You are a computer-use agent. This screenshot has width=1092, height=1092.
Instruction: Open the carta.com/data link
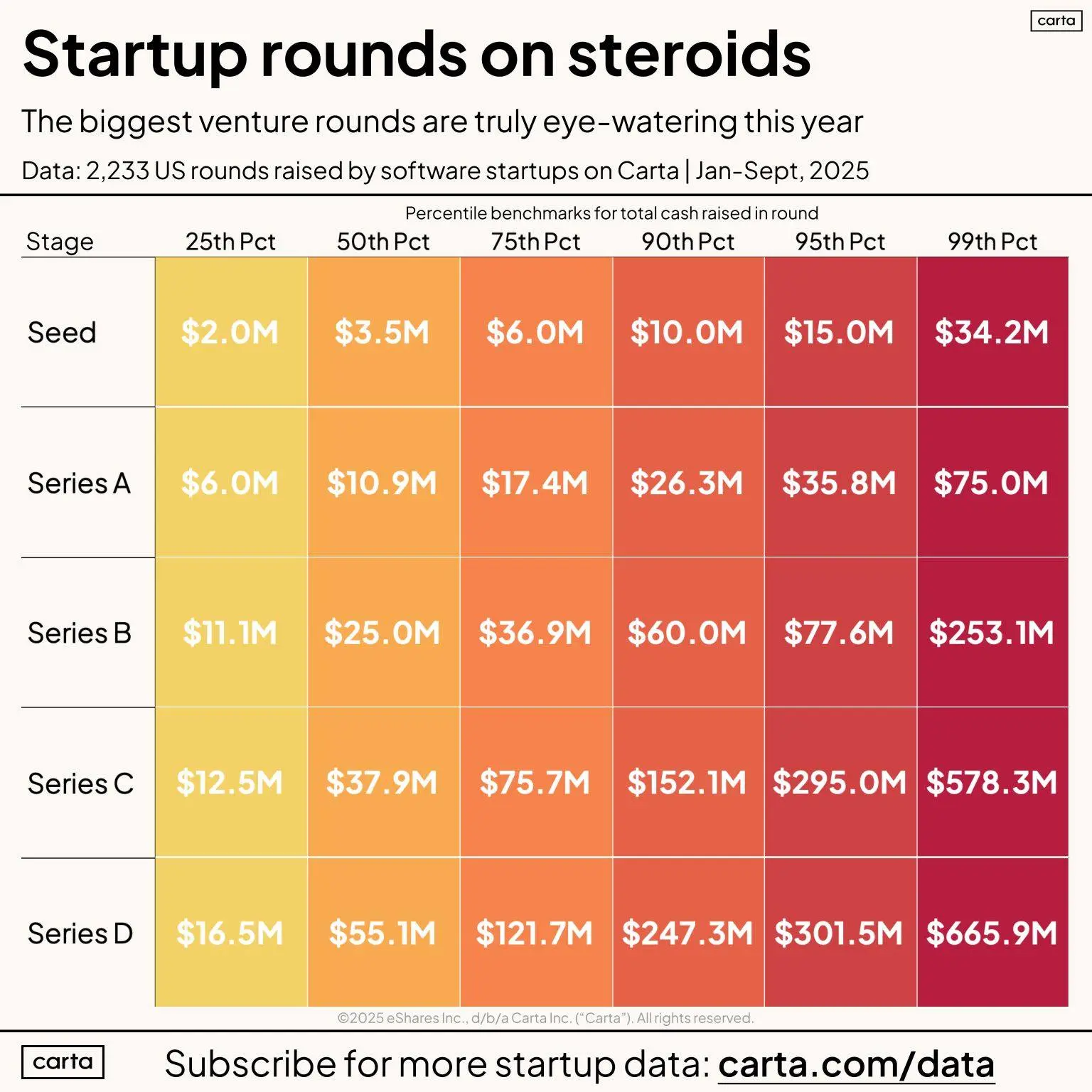point(856,1064)
